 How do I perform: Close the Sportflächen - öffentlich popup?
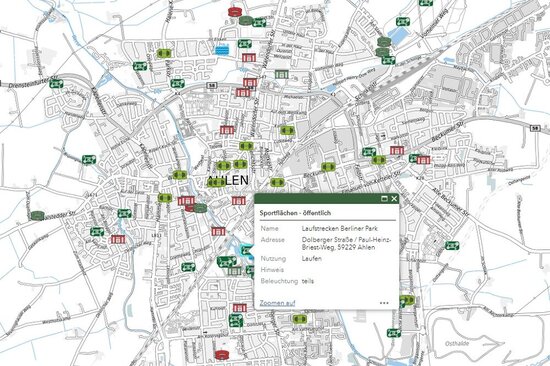click(394, 199)
